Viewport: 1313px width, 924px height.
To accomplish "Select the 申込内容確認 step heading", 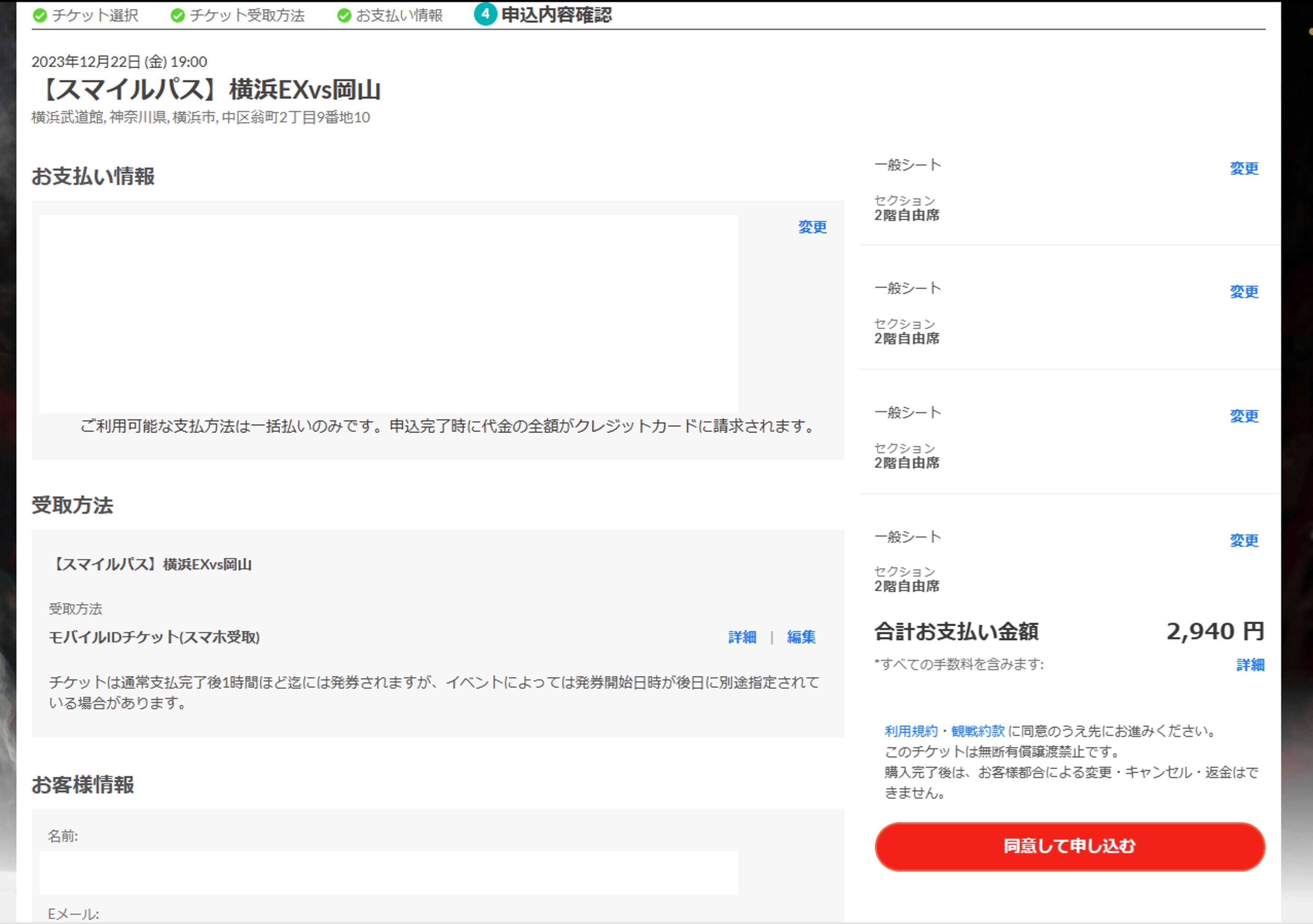I will click(556, 15).
